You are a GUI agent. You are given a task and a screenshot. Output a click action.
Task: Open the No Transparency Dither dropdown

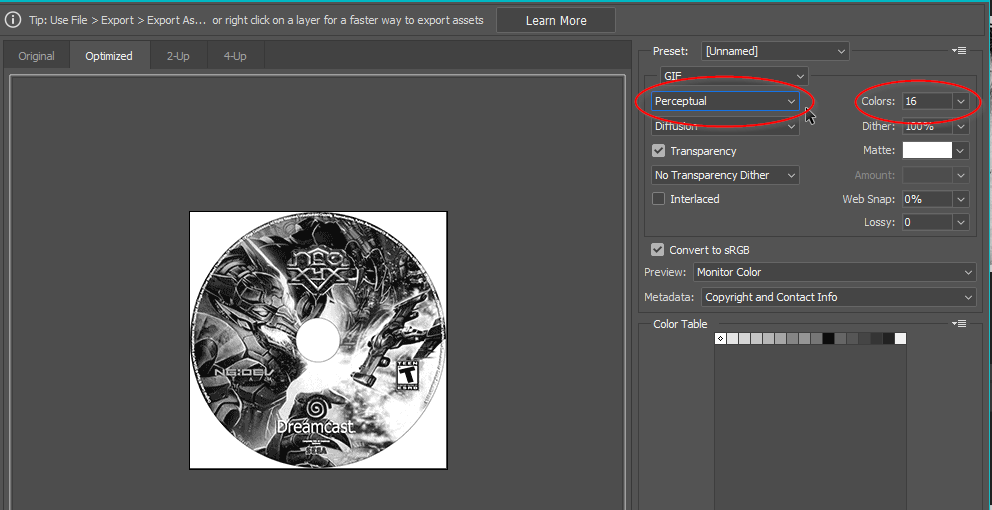pyautogui.click(x=725, y=175)
